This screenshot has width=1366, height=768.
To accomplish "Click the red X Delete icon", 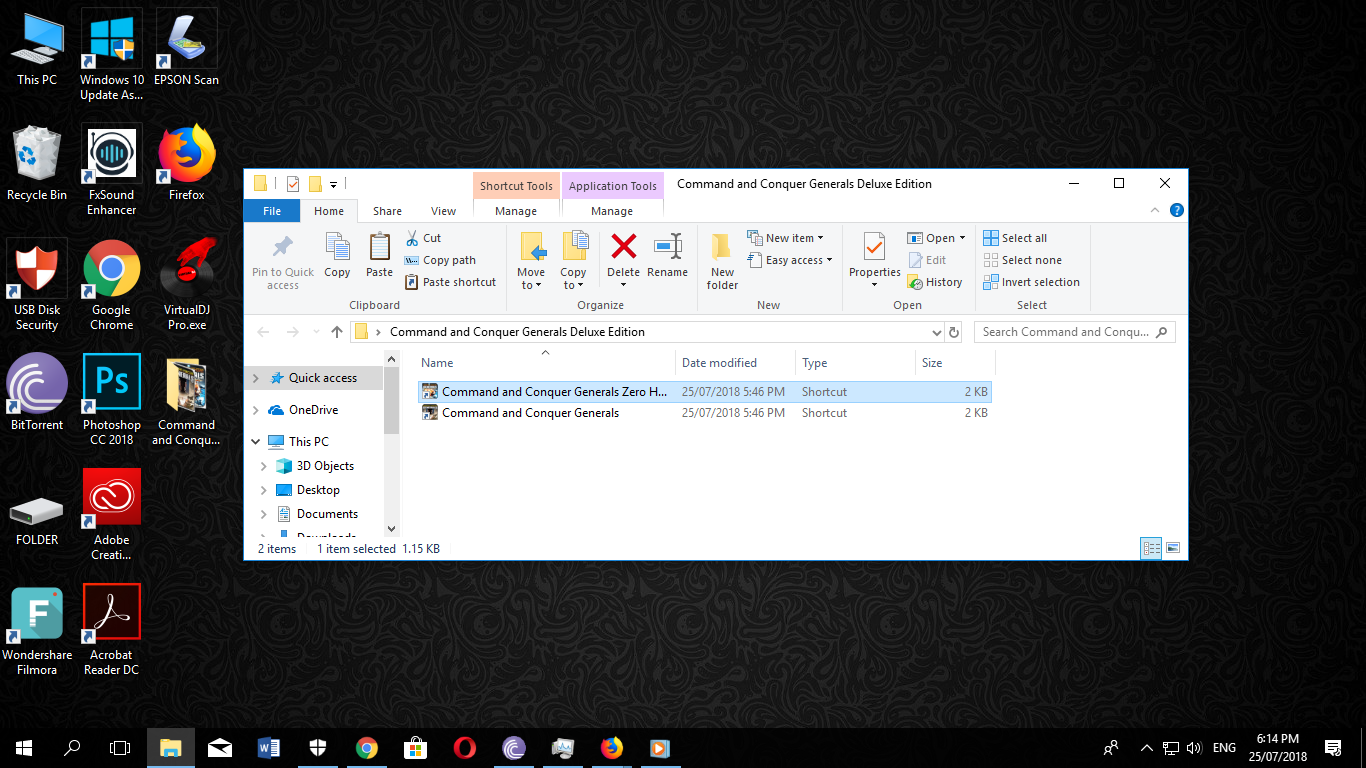I will [x=624, y=246].
